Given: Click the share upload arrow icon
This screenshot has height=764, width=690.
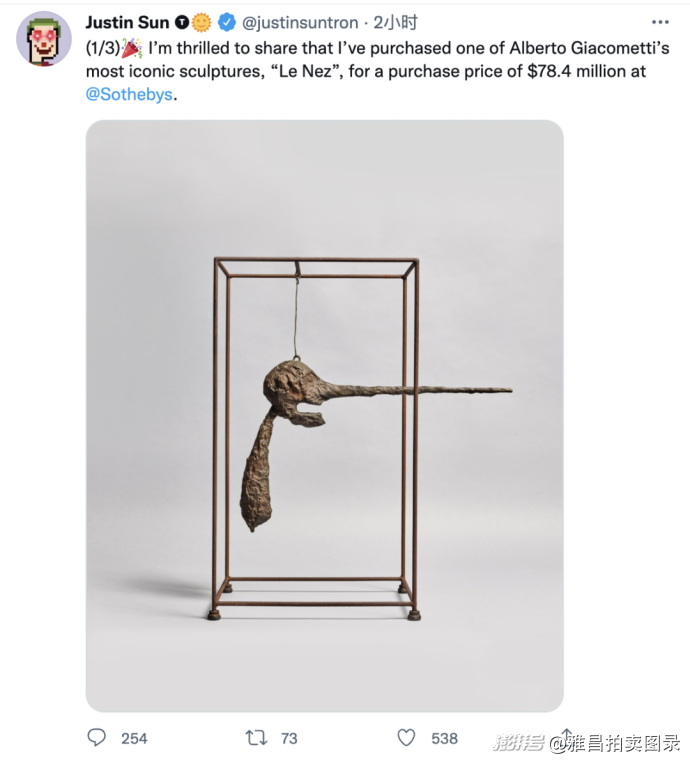Looking at the screenshot, I should point(566,737).
